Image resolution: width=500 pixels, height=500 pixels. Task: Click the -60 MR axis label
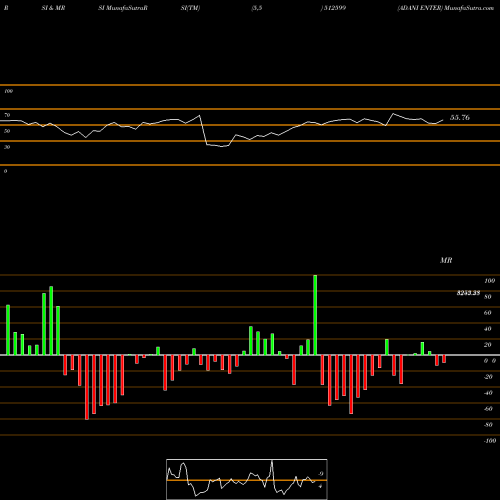[488, 409]
